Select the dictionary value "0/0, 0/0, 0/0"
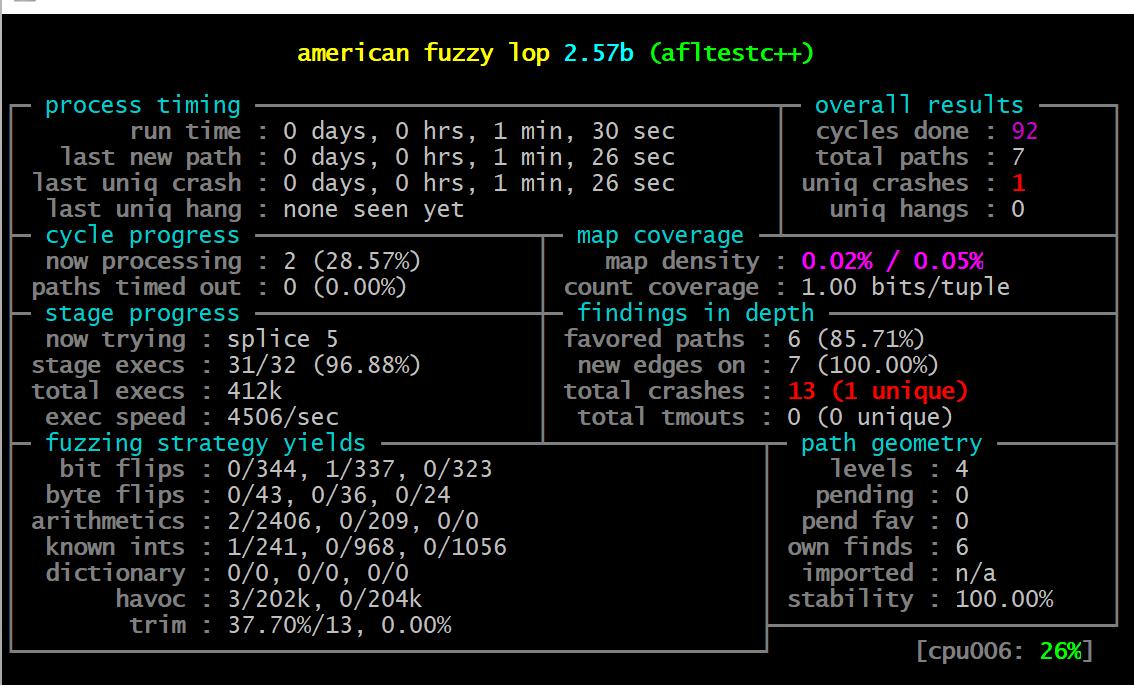The height and width of the screenshot is (685, 1134). click(x=317, y=574)
